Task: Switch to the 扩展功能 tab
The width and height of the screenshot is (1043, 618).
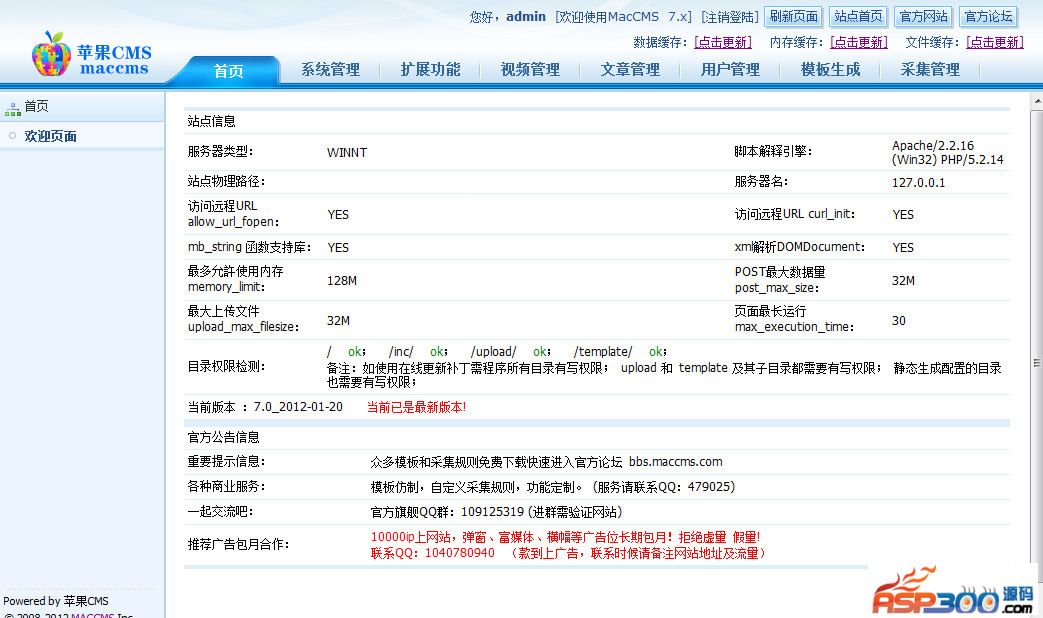Action: click(x=430, y=69)
